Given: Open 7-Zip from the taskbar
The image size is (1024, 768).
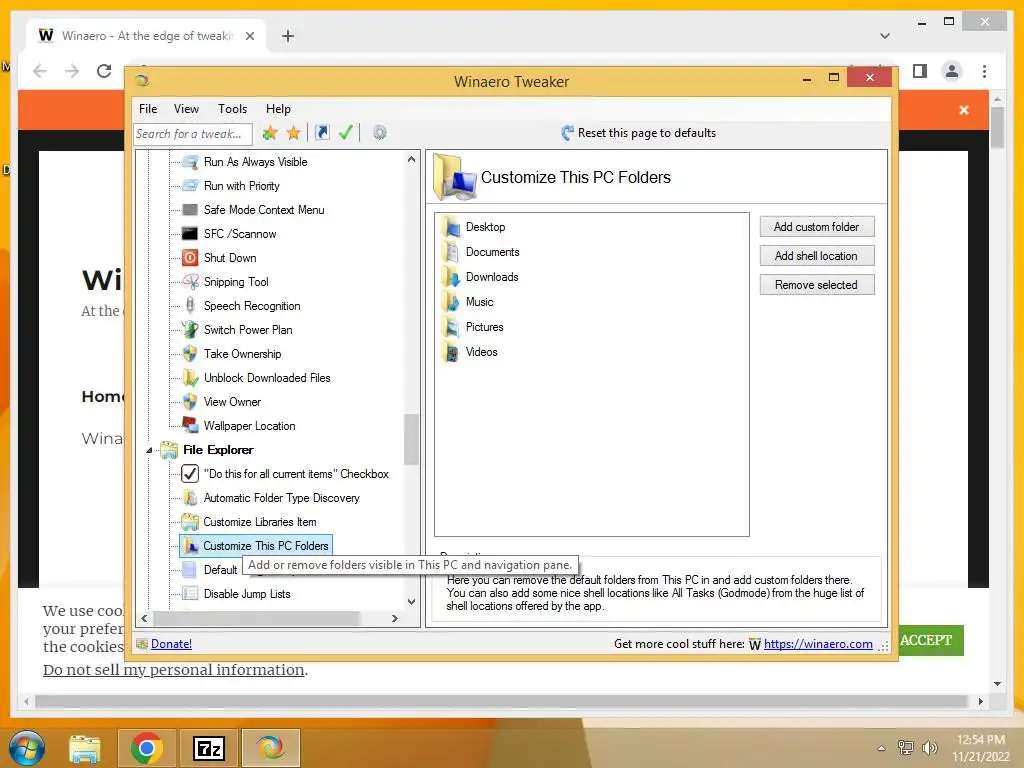Looking at the screenshot, I should click(209, 748).
